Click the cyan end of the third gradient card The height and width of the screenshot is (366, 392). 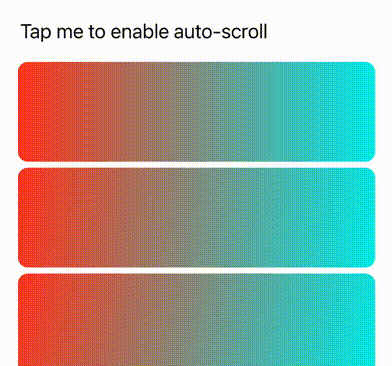click(x=363, y=320)
